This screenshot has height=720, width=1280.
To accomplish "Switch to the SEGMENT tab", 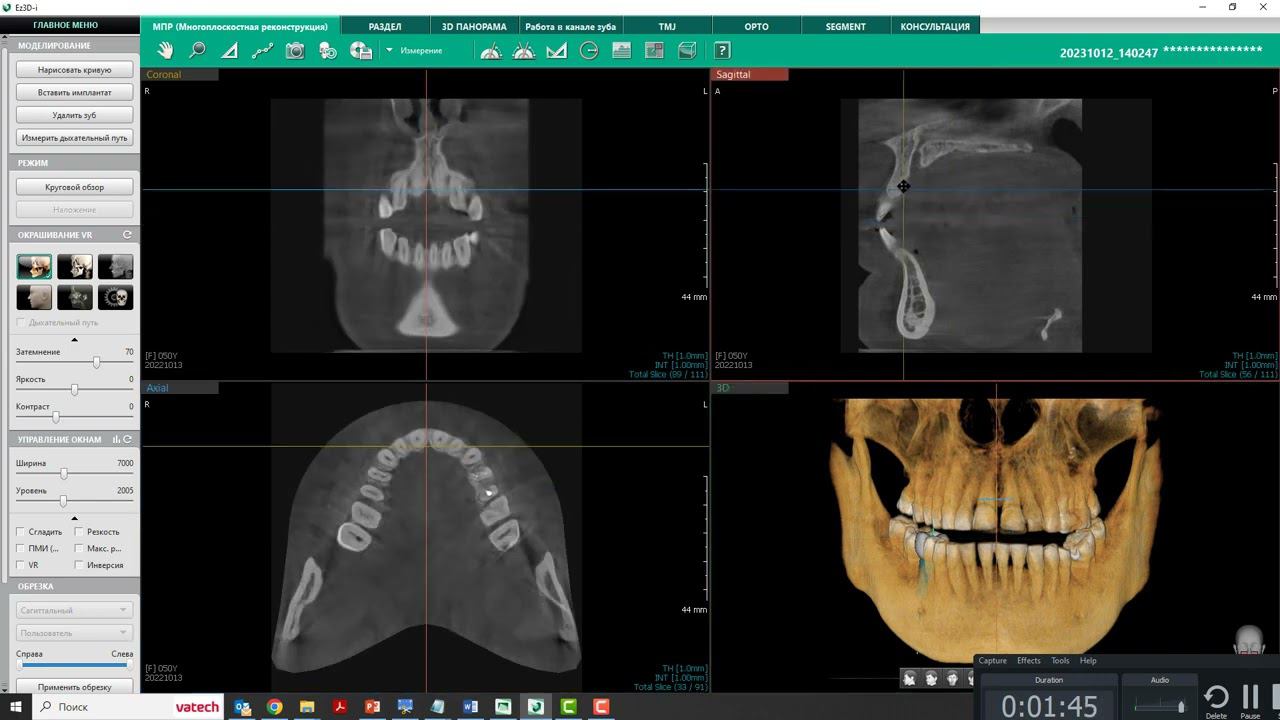I will click(845, 26).
